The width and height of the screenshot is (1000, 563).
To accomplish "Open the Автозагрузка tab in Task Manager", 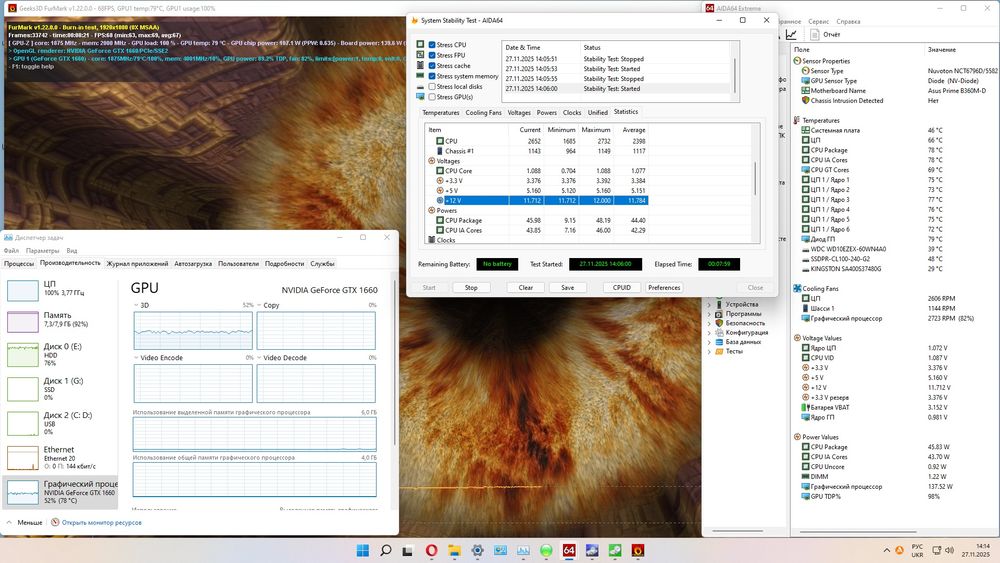I will [193, 263].
